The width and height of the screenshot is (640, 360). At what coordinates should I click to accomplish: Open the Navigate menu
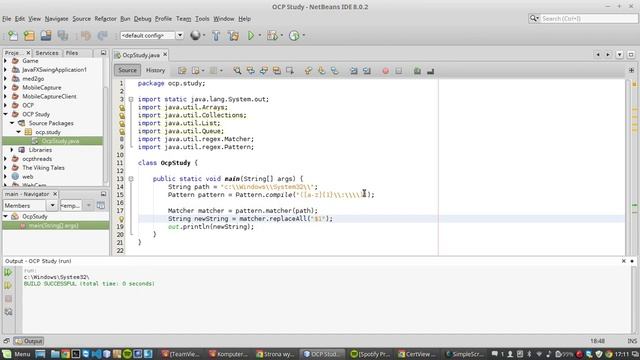(56, 19)
